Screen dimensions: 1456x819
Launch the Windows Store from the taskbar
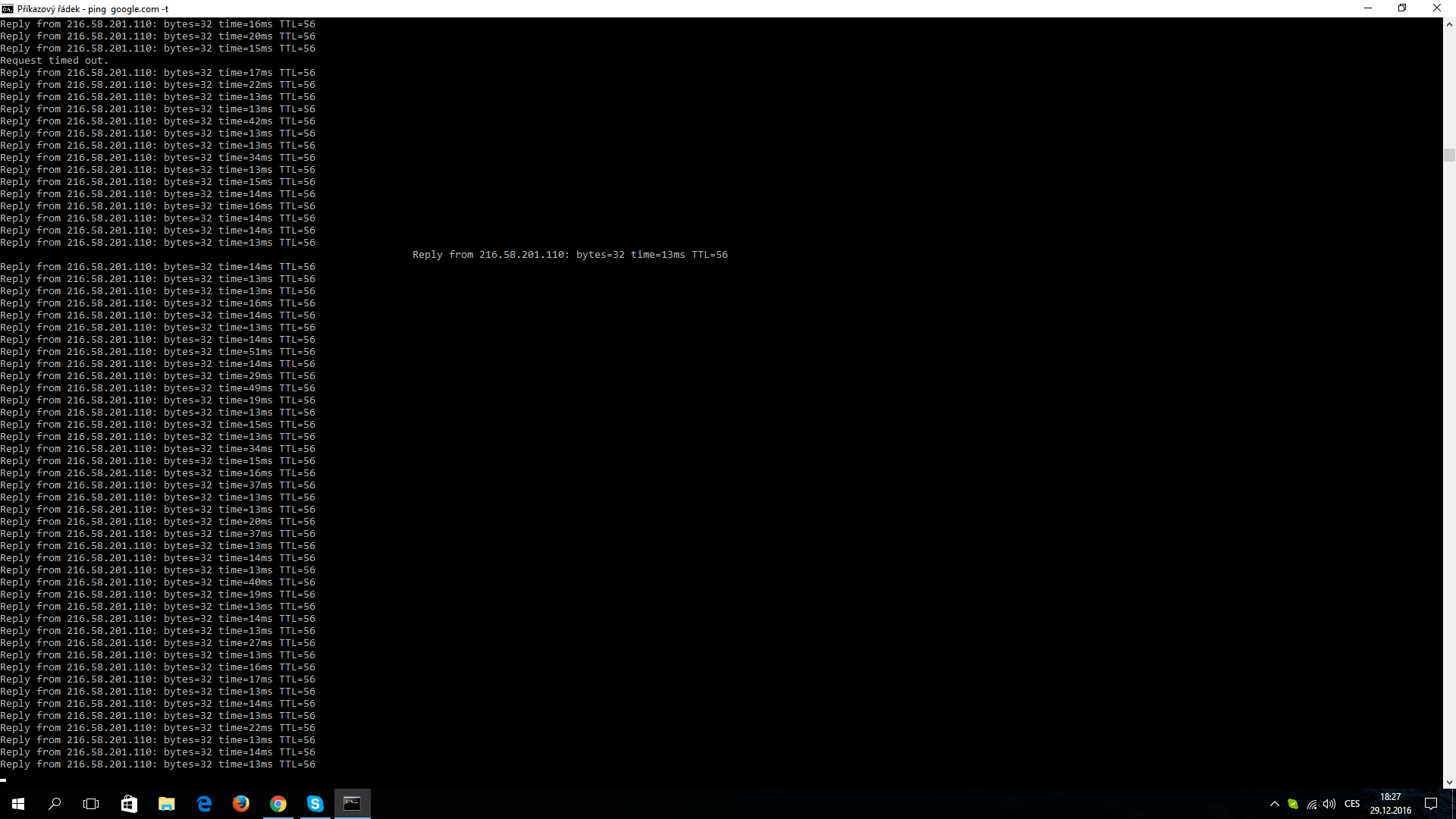click(129, 804)
